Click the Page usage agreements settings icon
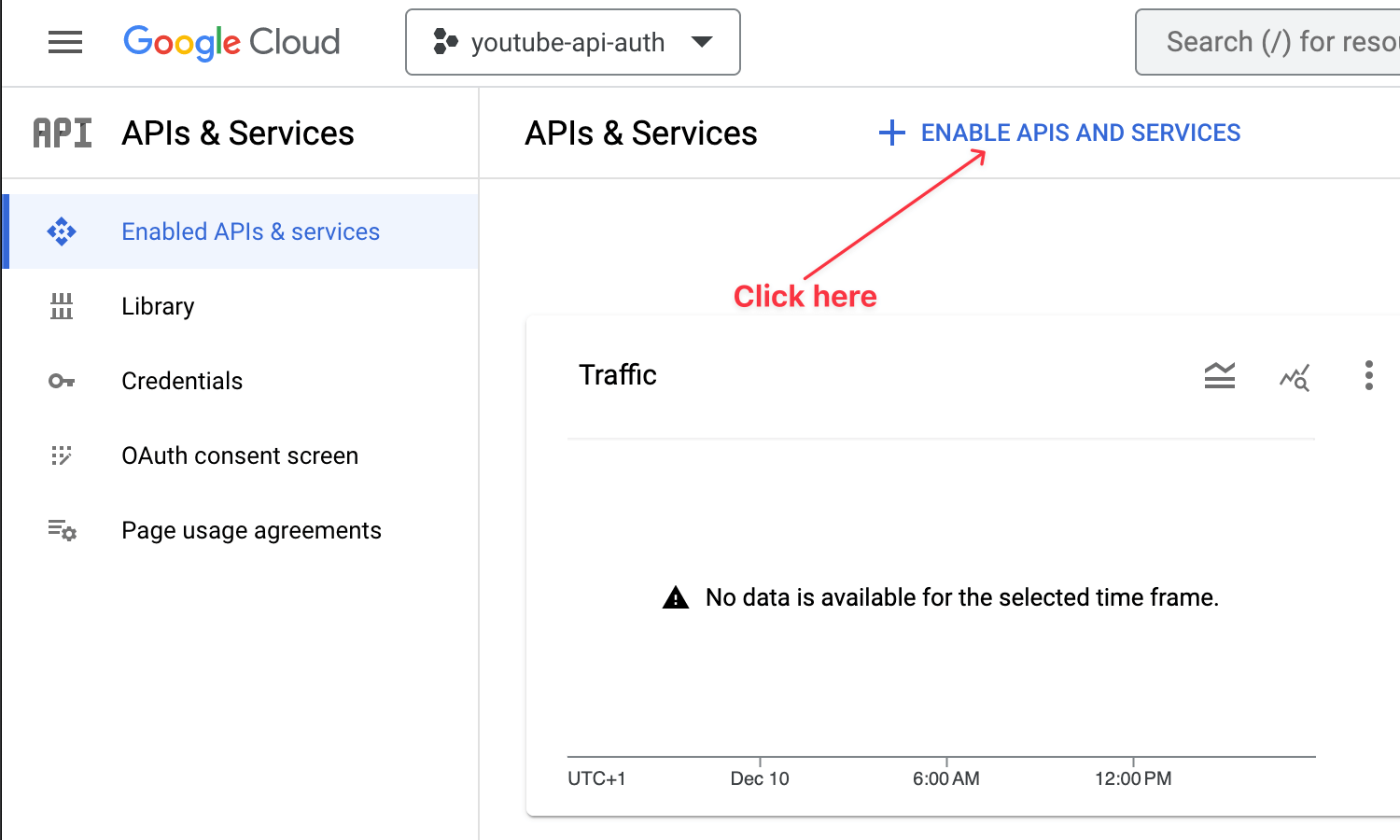 tap(62, 530)
